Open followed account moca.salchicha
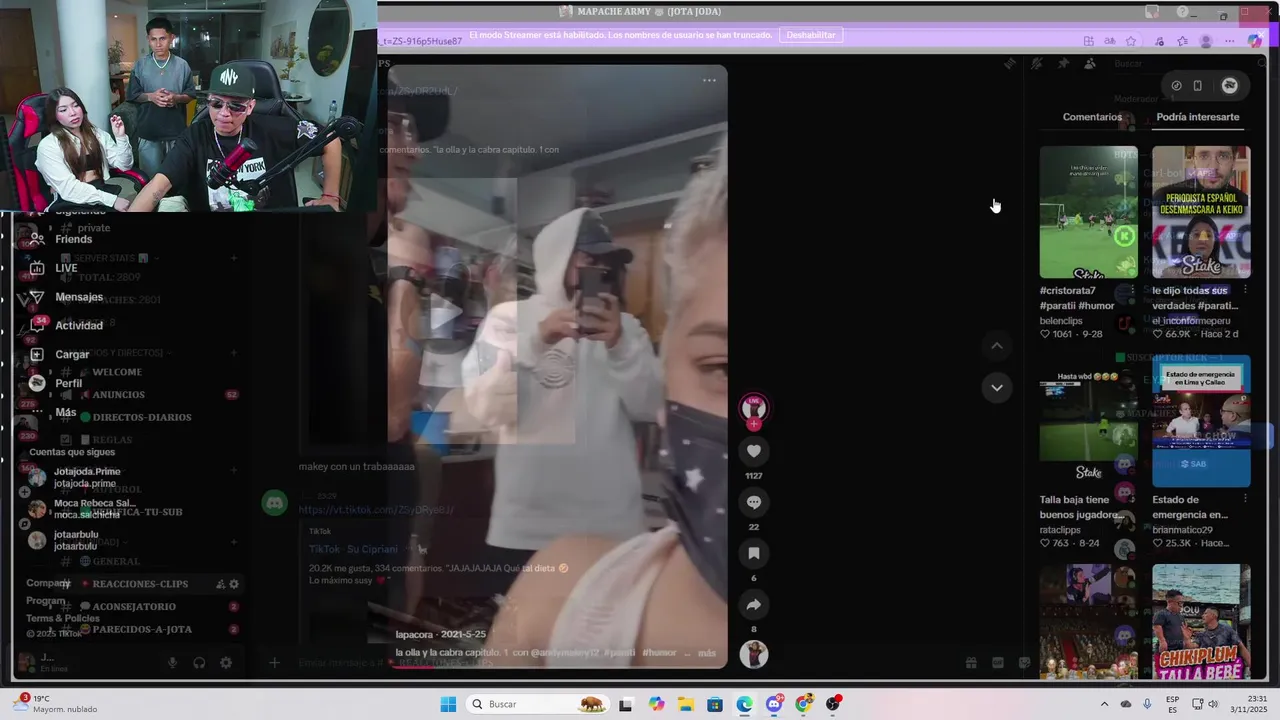 pyautogui.click(x=80, y=508)
